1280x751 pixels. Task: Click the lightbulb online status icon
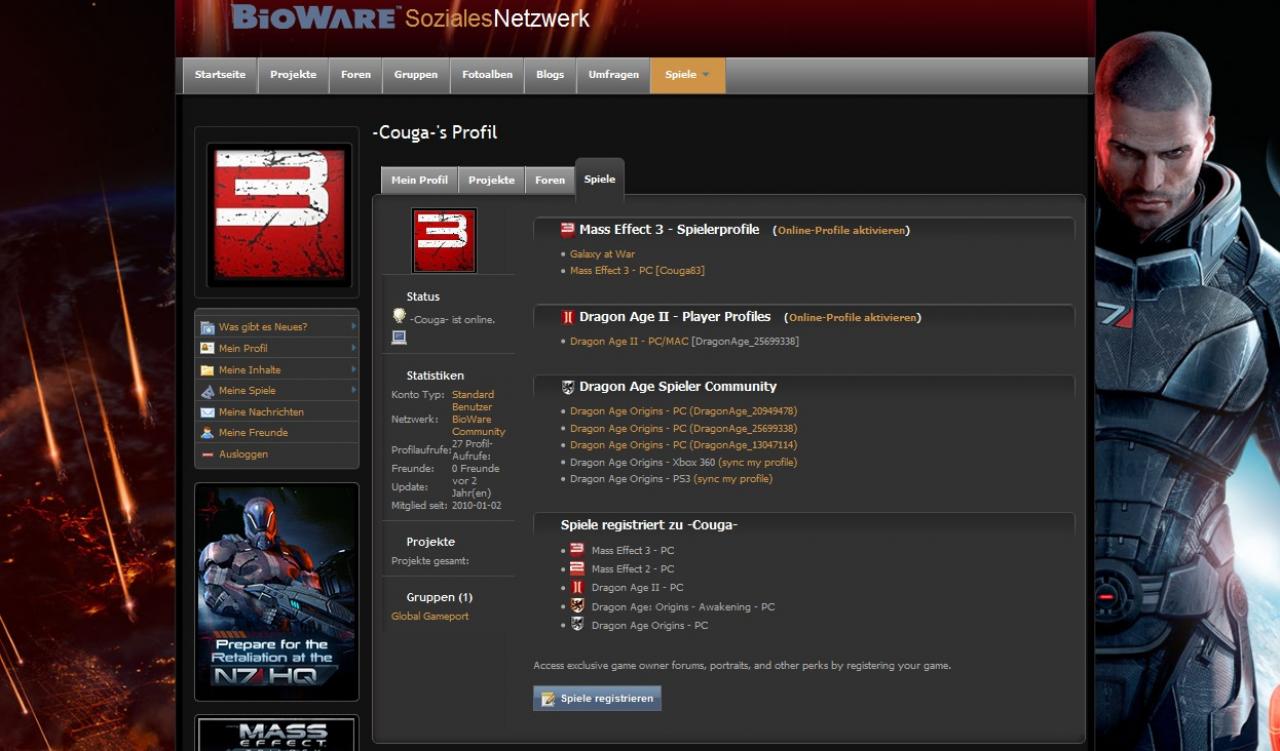(x=399, y=316)
